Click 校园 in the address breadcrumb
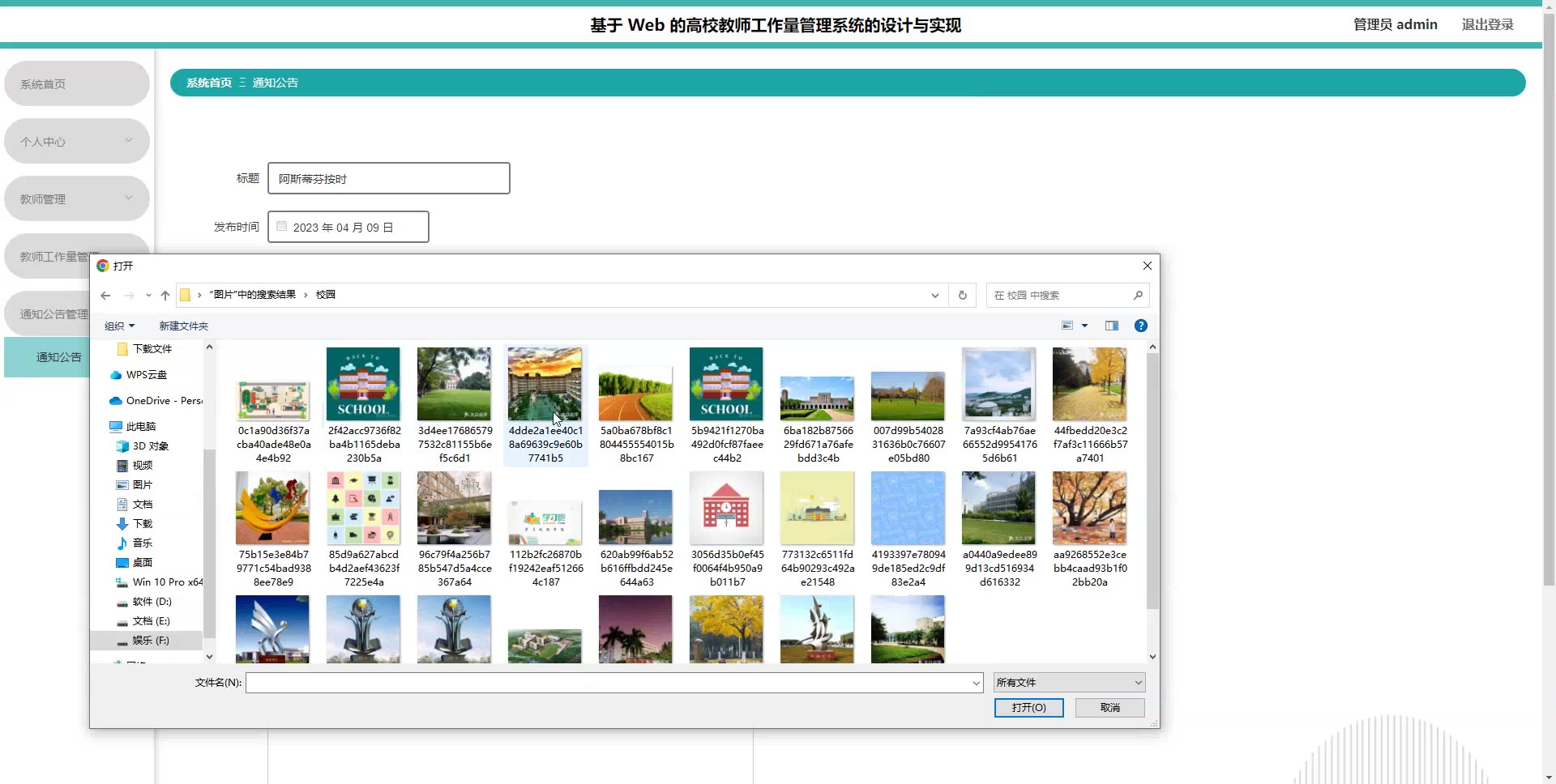 [326, 295]
